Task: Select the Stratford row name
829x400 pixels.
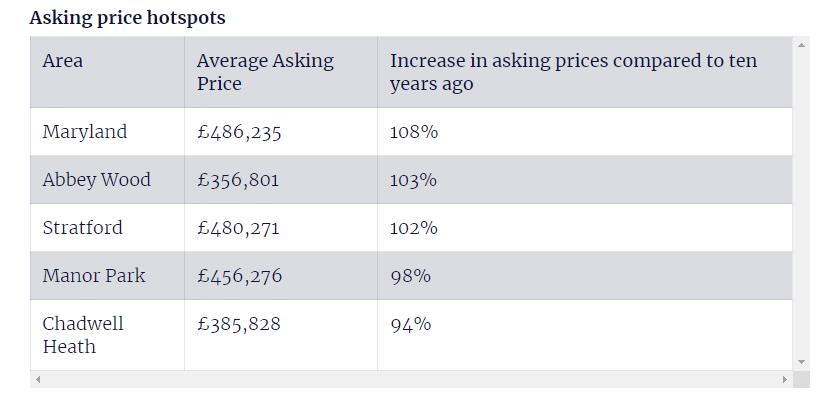Action: point(83,228)
